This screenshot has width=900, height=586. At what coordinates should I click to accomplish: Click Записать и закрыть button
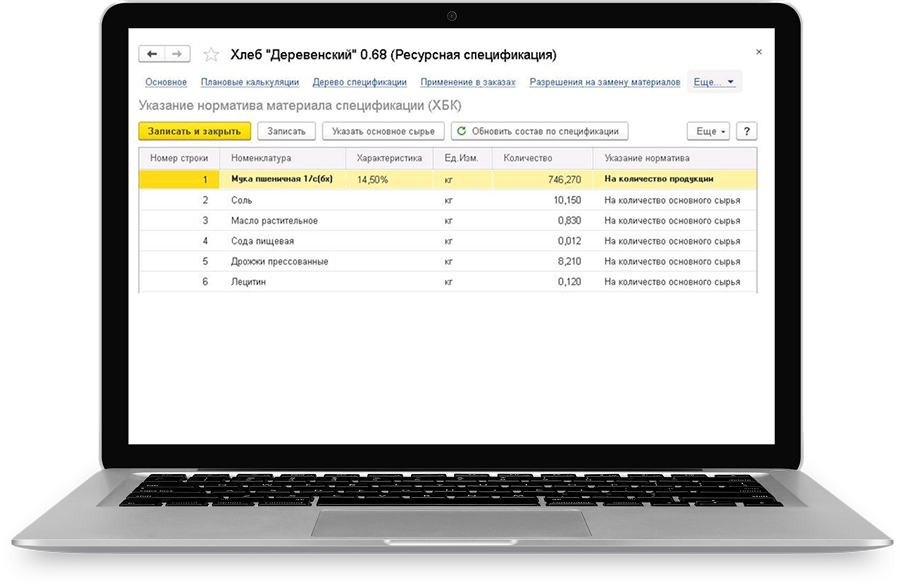[x=195, y=131]
